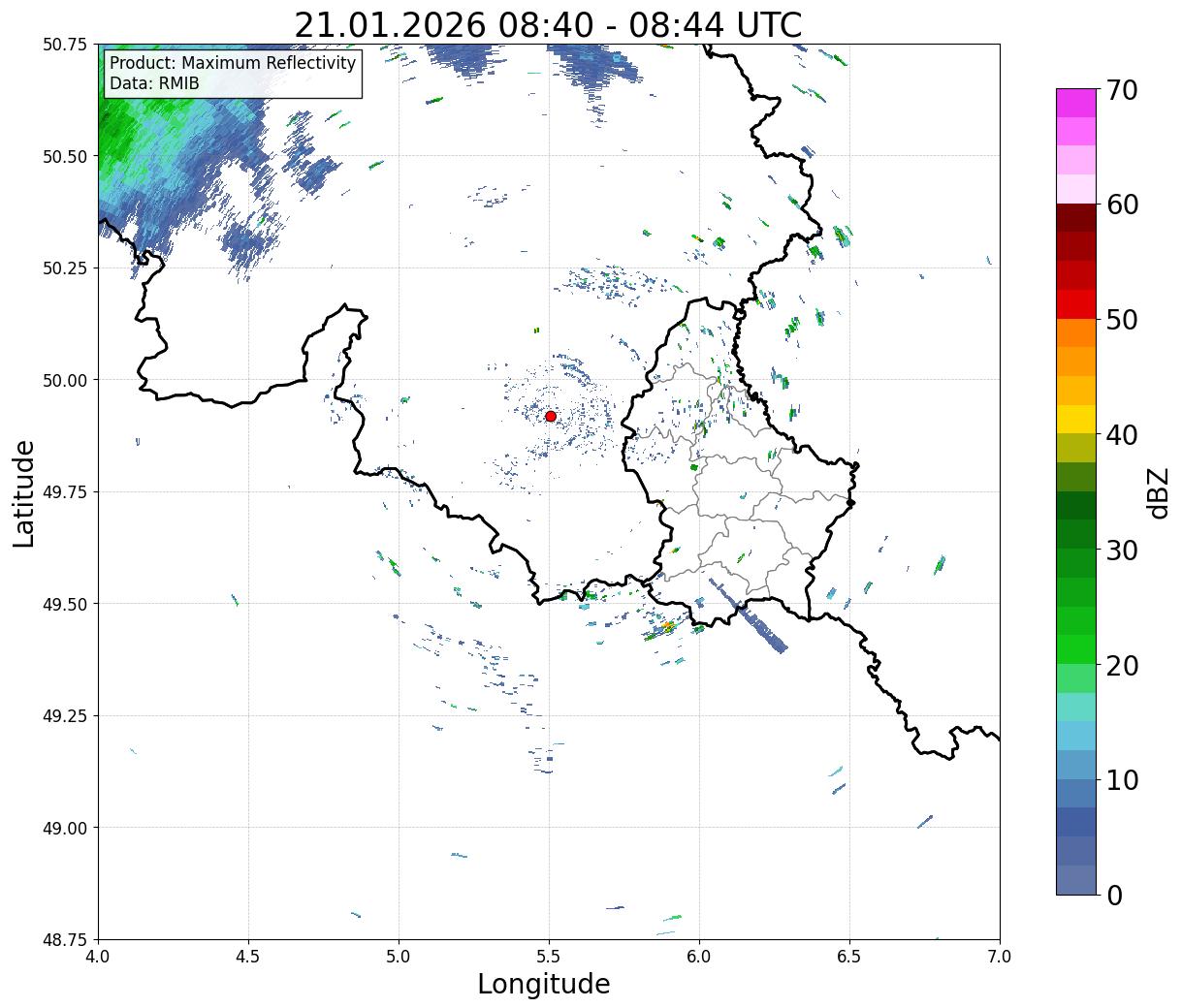The height and width of the screenshot is (1008, 1182).
Task: Click the plot title with date and time
Action: (x=548, y=24)
